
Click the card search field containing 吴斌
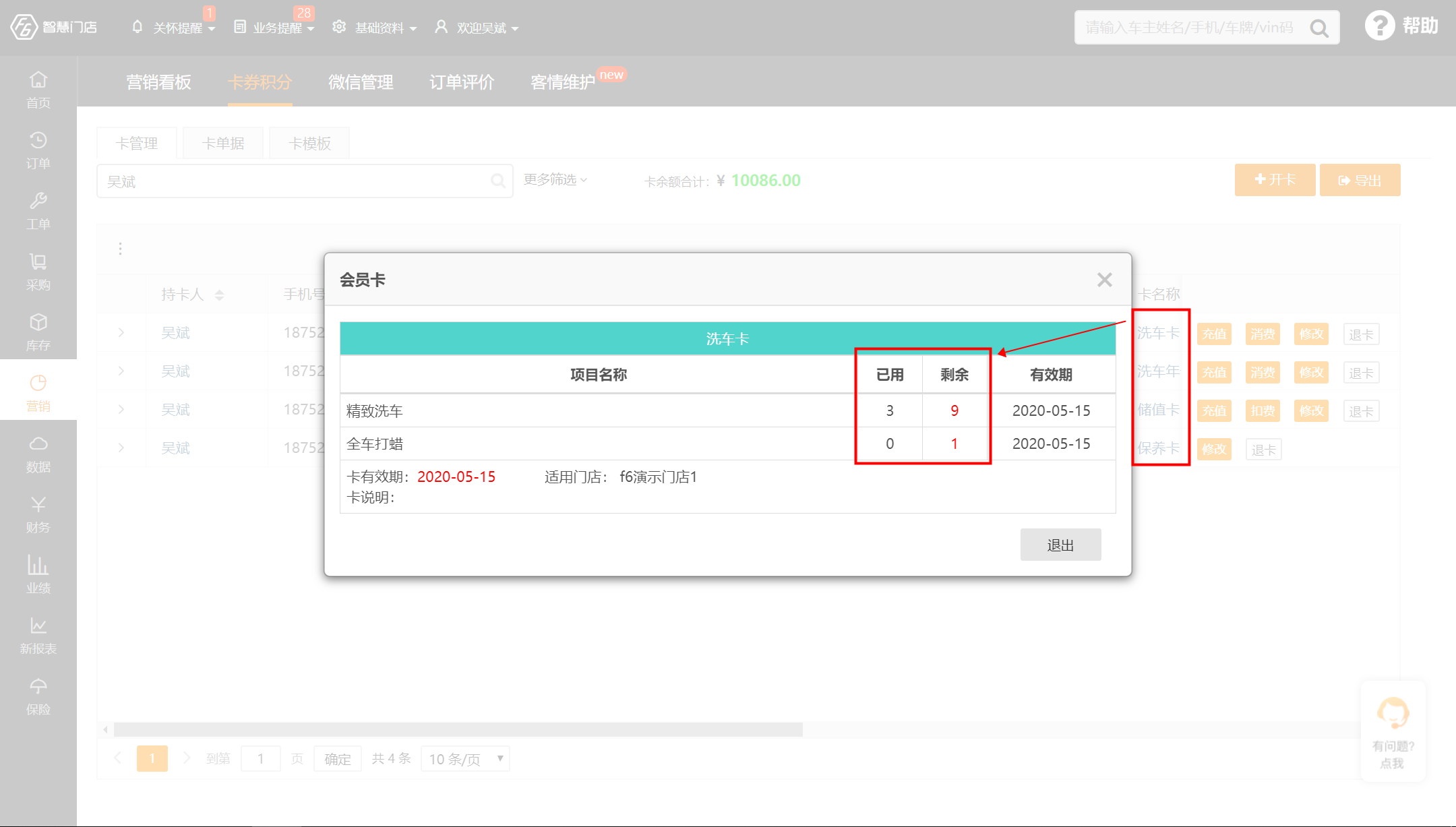click(305, 181)
